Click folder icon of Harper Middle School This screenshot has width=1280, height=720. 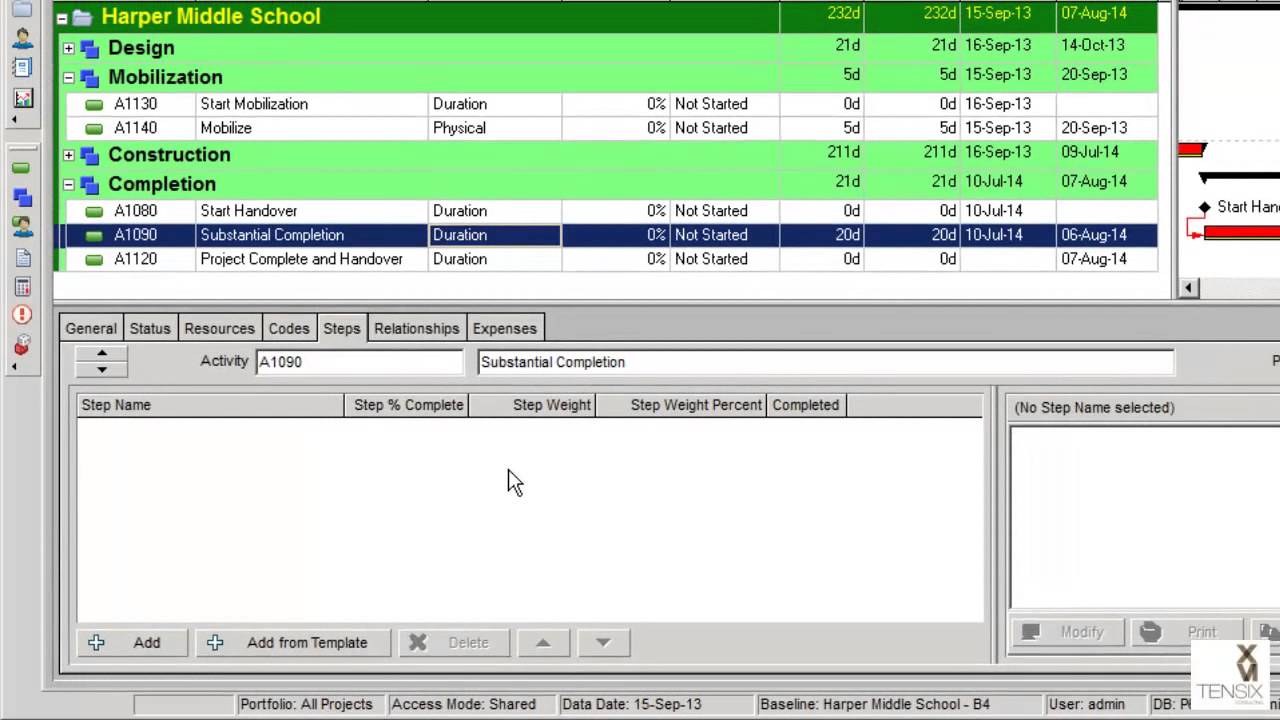(83, 17)
